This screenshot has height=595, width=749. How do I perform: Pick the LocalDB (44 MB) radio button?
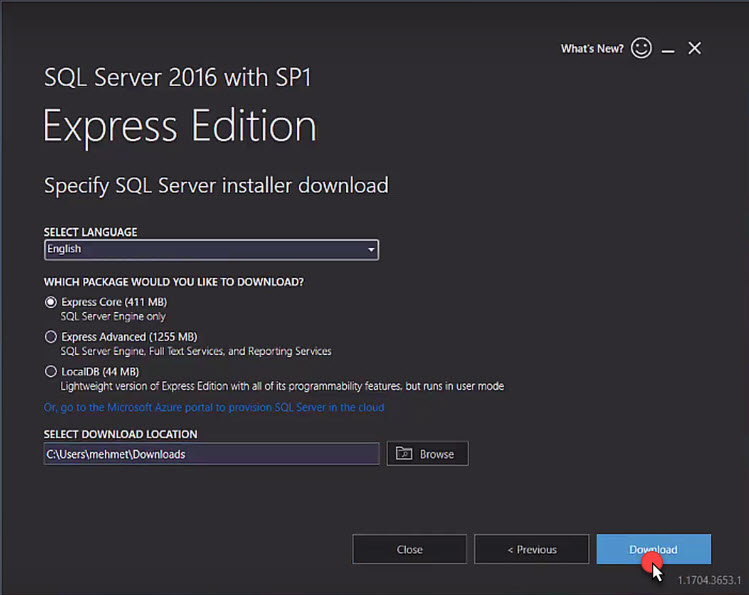(51, 372)
